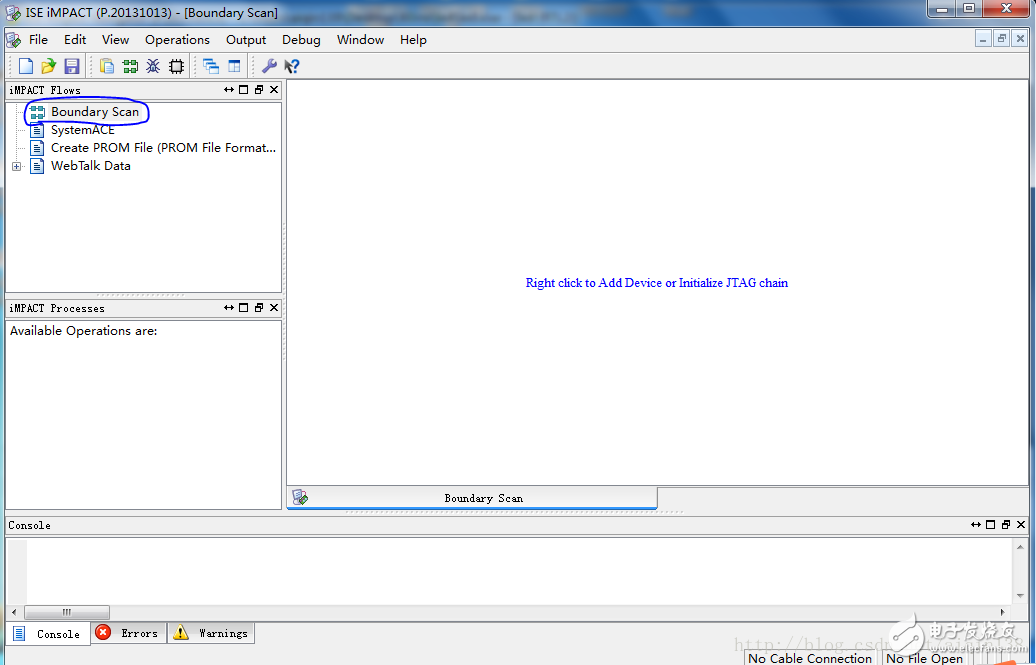1036x665 pixels.
Task: Click the Tile Windows toolbar icon
Action: click(x=236, y=65)
